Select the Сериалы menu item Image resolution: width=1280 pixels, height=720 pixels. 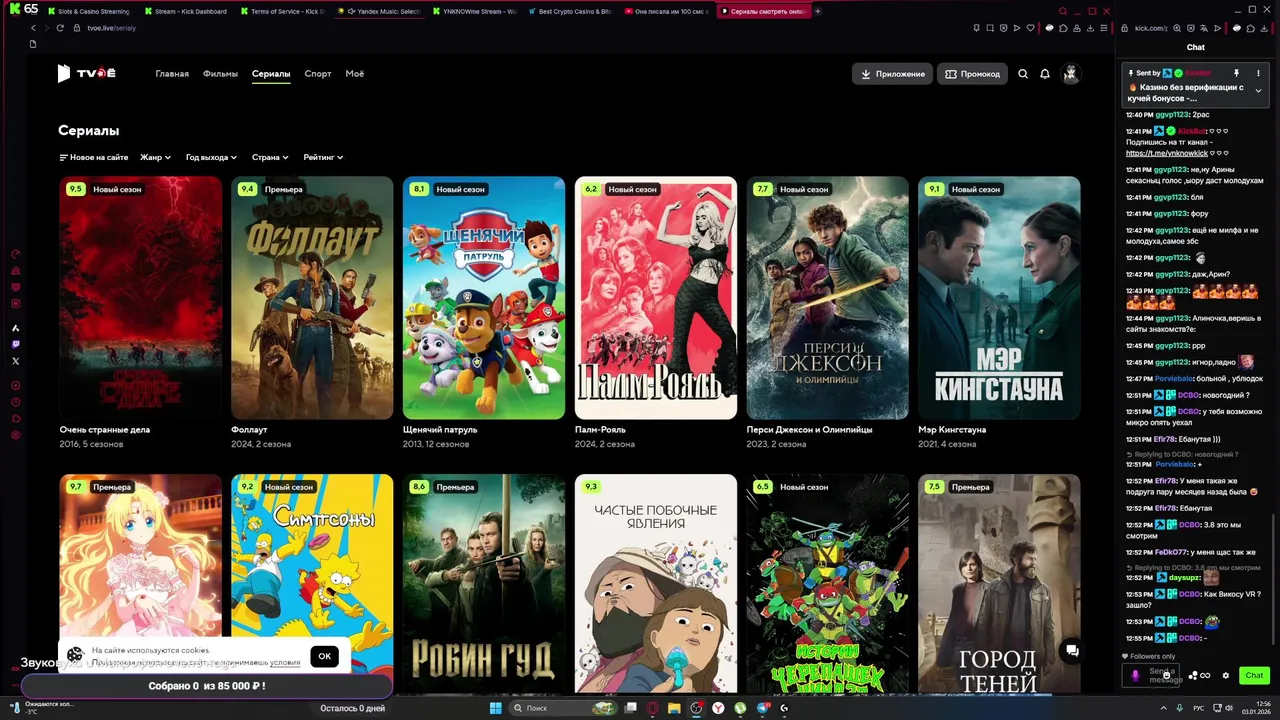click(271, 74)
